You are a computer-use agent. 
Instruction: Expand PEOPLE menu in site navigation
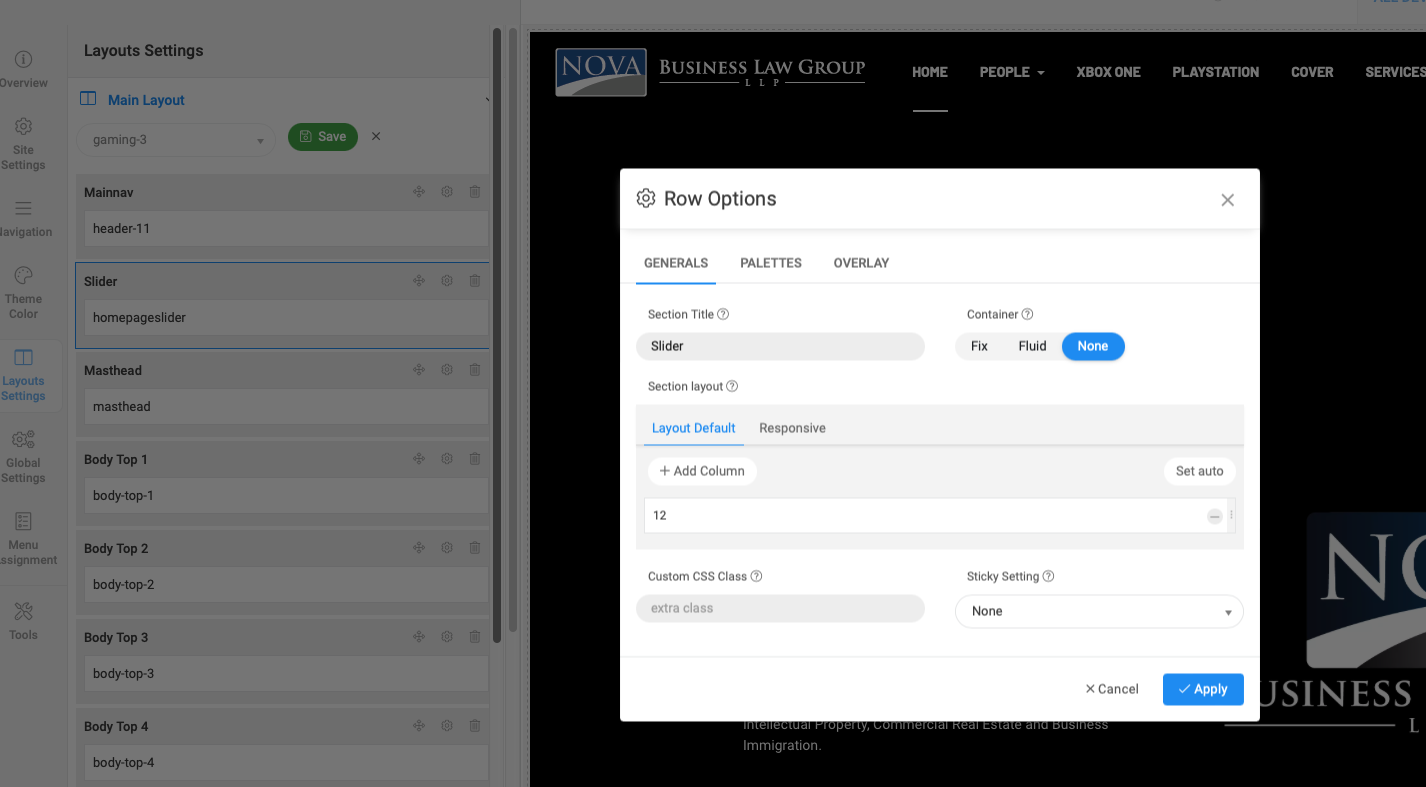(1011, 72)
